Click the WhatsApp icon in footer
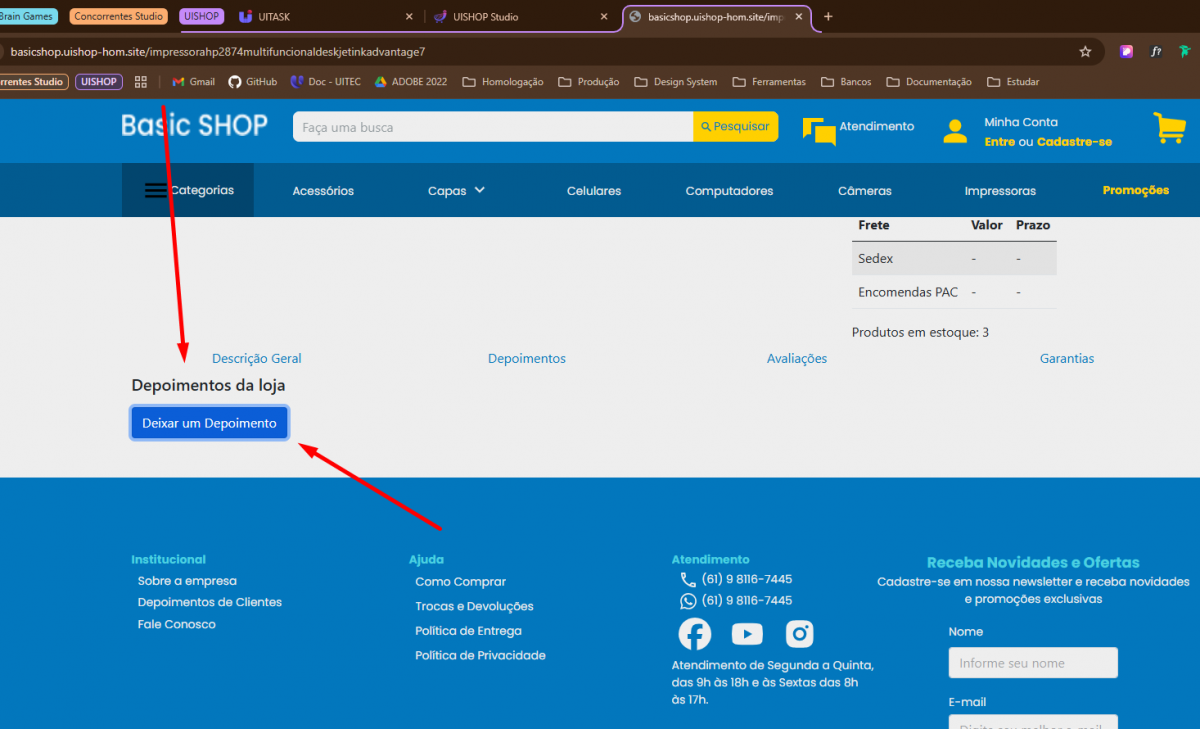 (688, 601)
